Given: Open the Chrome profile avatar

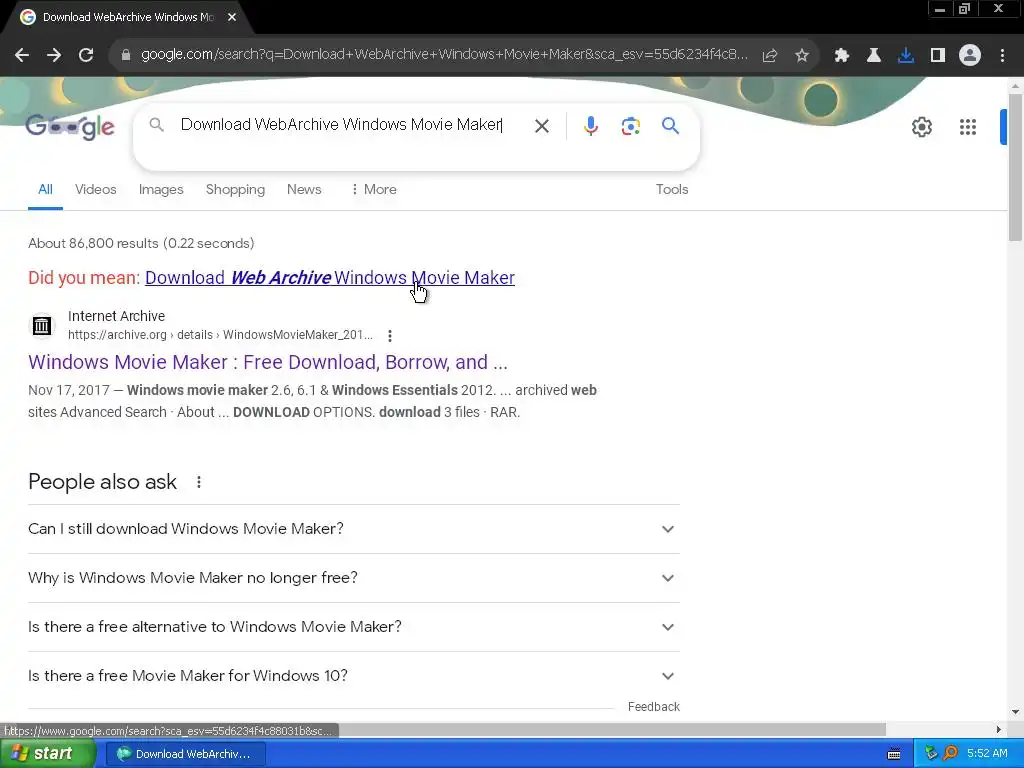Looking at the screenshot, I should pos(970,56).
